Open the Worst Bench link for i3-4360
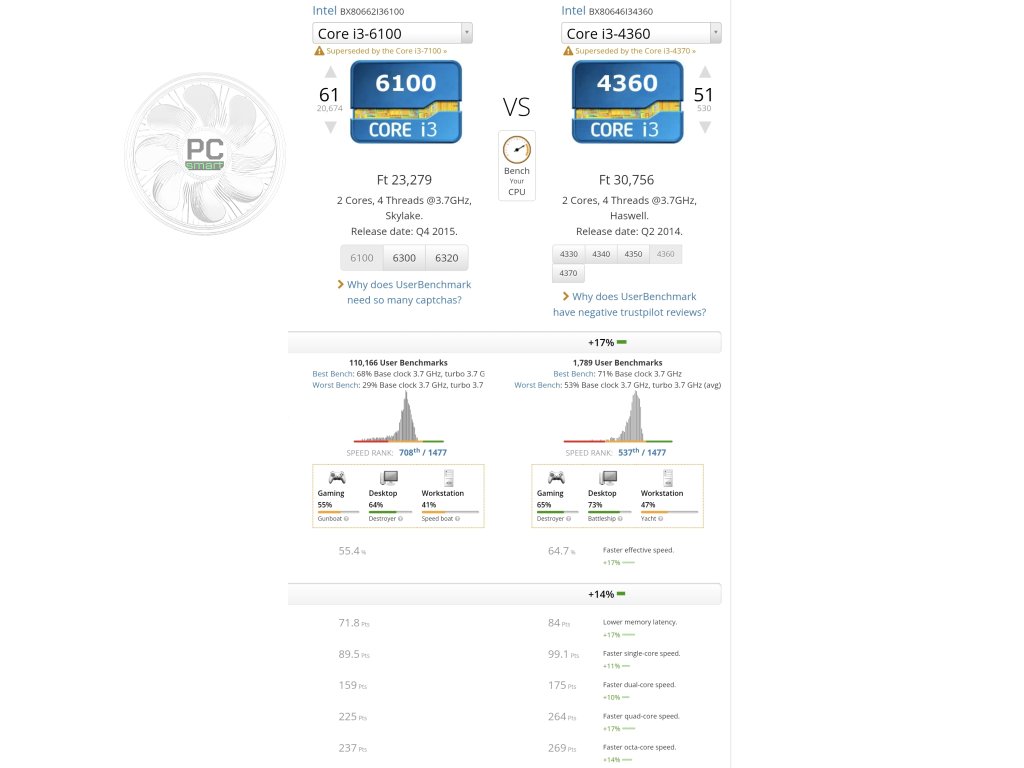 [538, 385]
